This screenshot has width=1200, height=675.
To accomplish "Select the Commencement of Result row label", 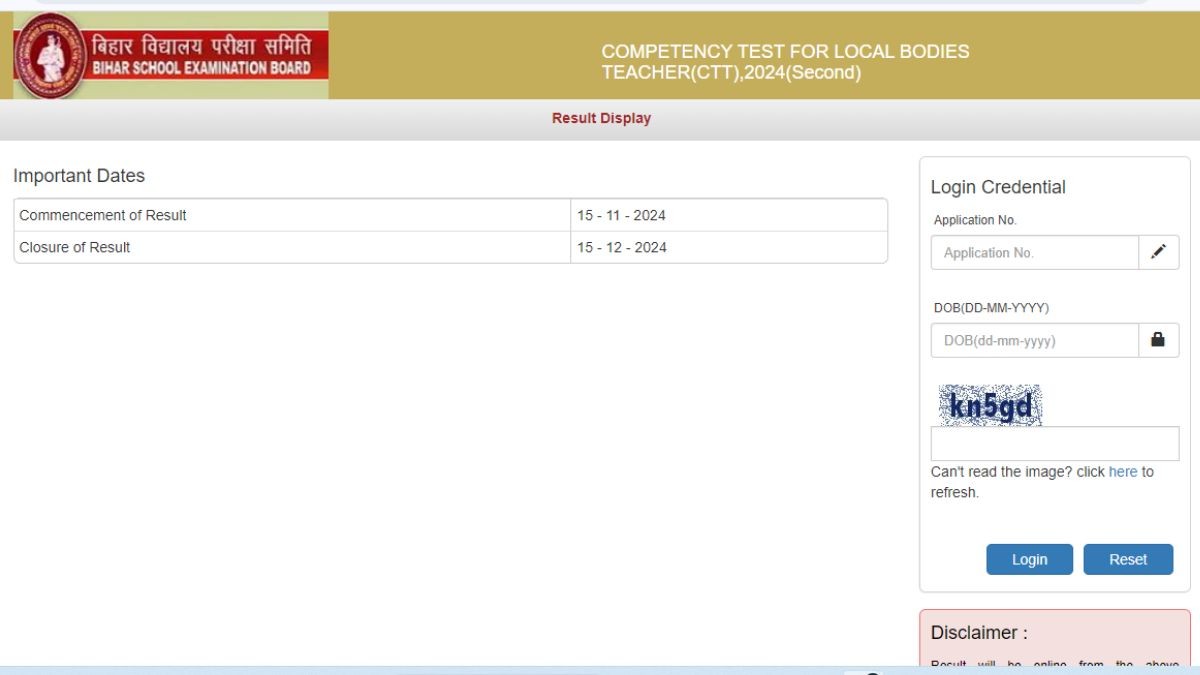I will pyautogui.click(x=103, y=215).
